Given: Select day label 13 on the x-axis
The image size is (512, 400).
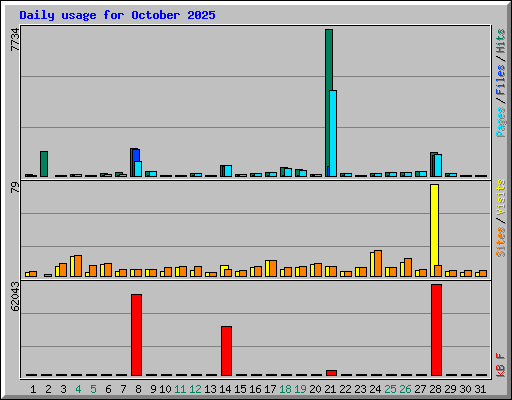Looking at the screenshot, I should (210, 389).
